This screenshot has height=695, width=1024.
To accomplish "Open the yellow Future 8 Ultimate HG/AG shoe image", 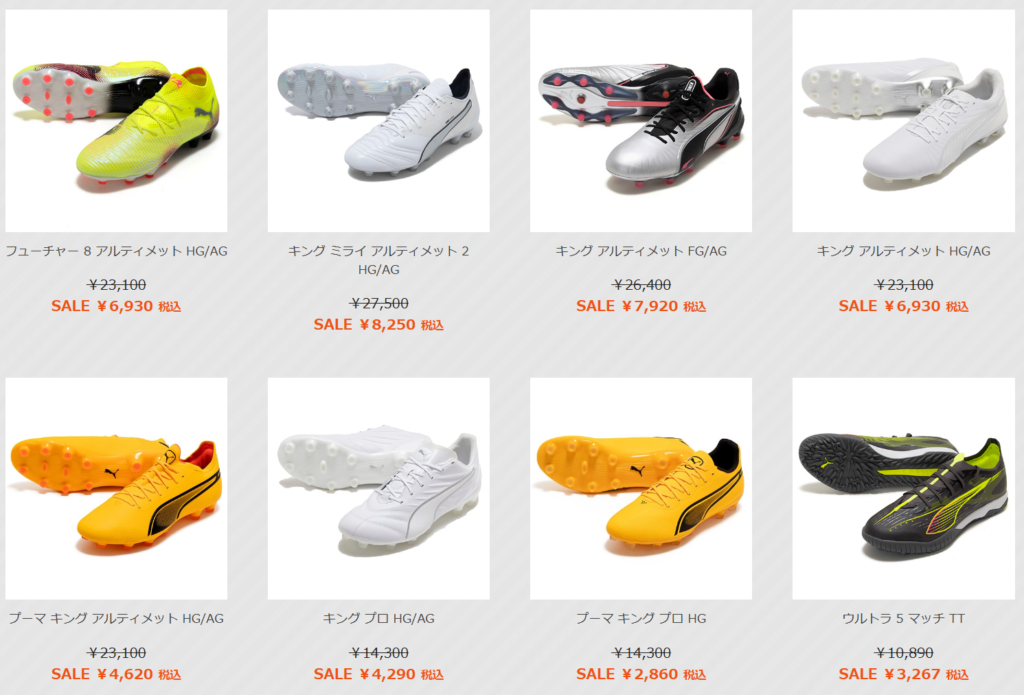I will pos(116,121).
